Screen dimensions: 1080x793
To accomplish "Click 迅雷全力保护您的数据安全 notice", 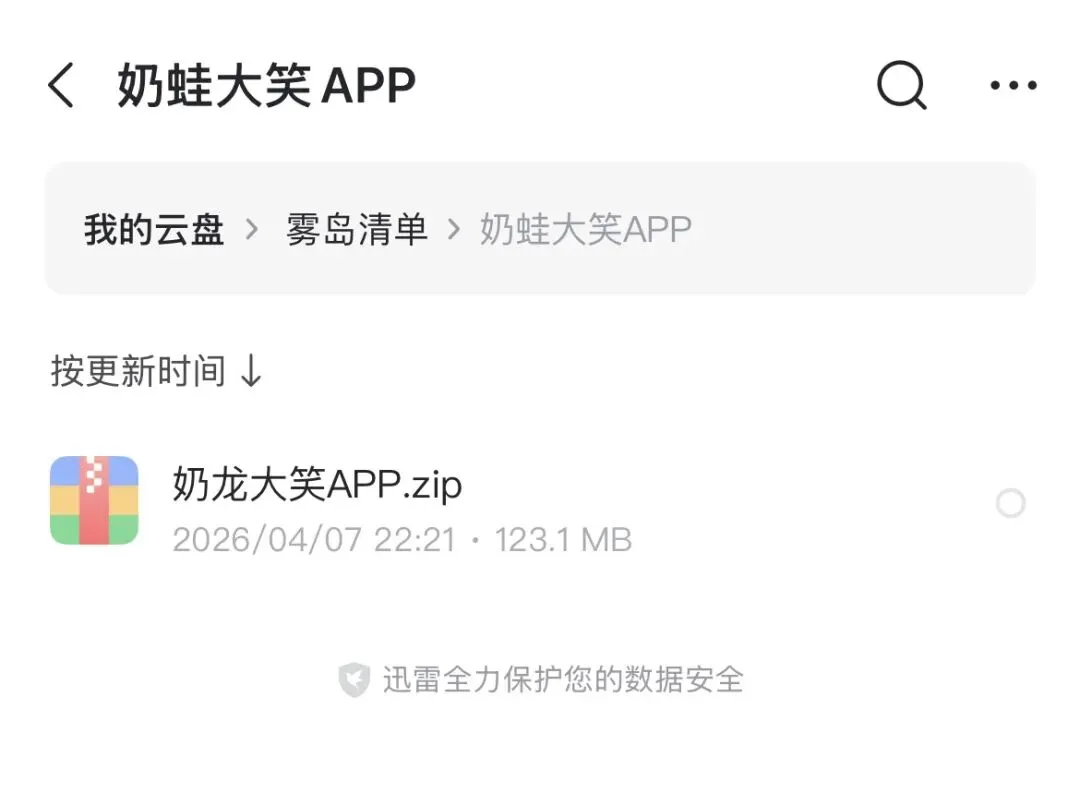I will [x=563, y=679].
